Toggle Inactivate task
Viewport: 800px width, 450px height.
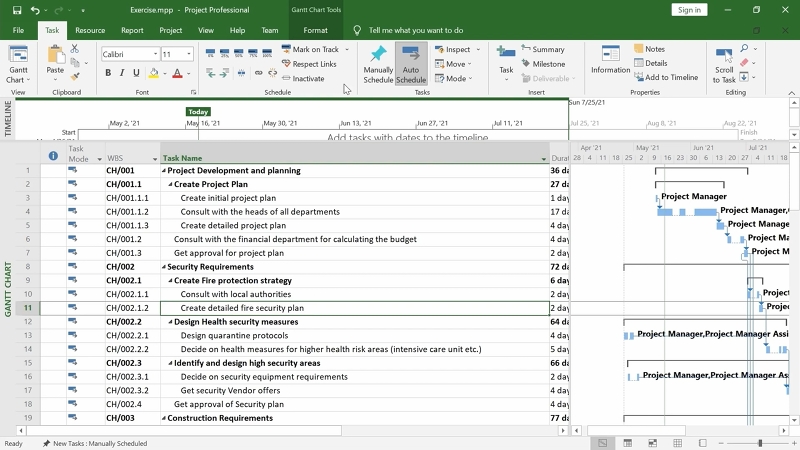tap(303, 79)
